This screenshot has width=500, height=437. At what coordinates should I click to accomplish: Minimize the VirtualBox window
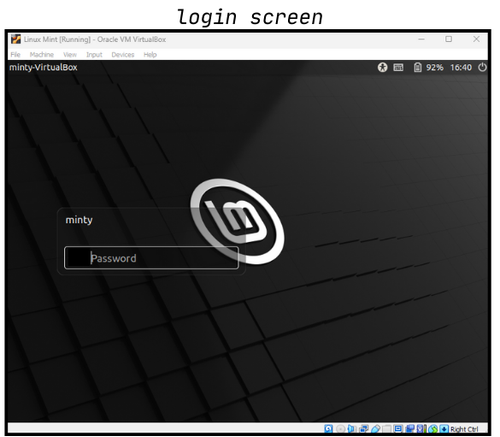coord(421,39)
